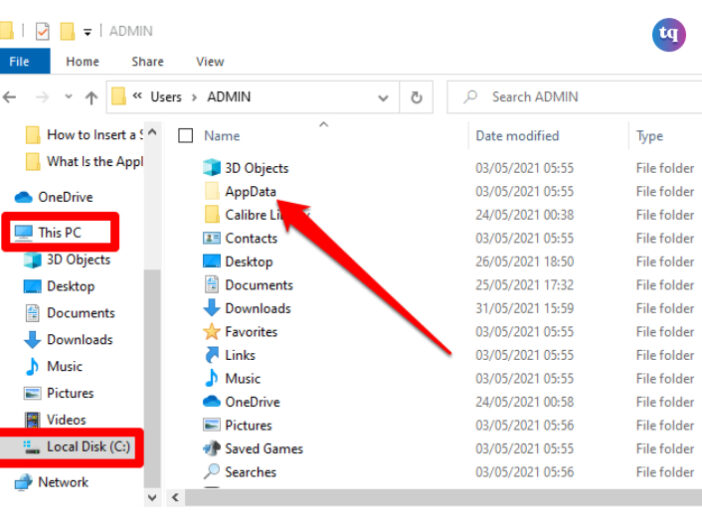The height and width of the screenshot is (526, 702).
Task: Click horizontal scrollbar left arrow
Action: 176,497
